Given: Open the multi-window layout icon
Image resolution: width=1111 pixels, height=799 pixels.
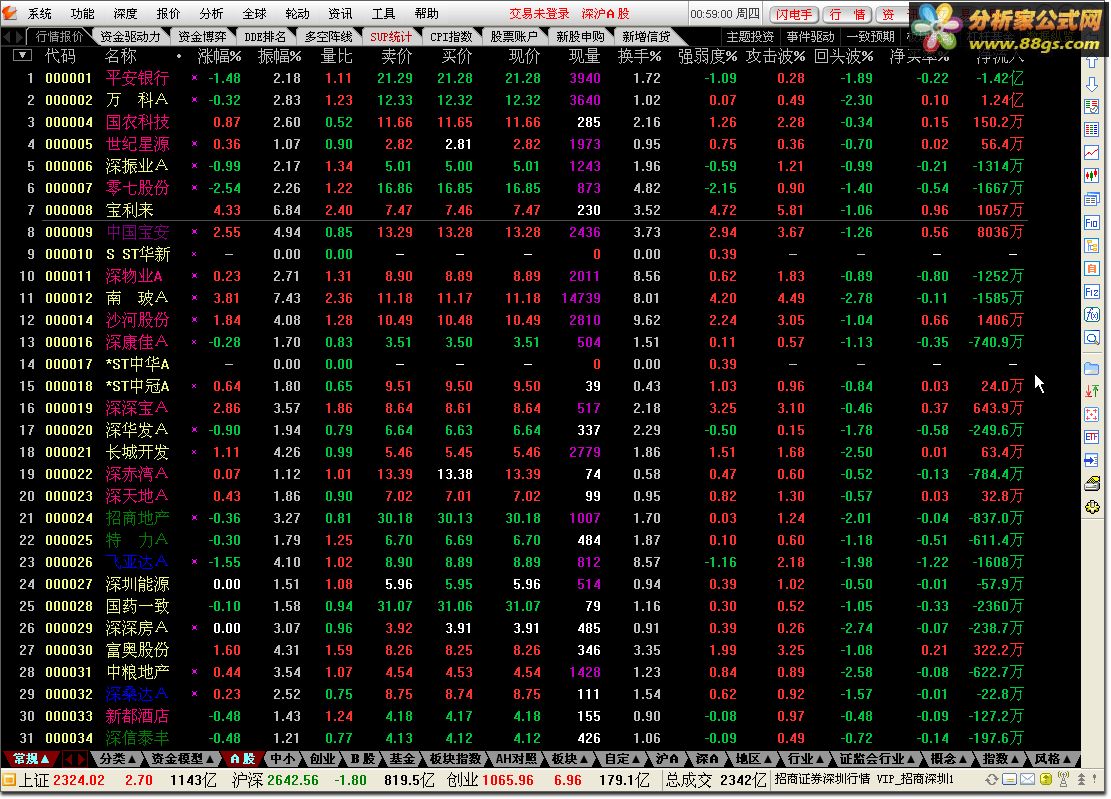Looking at the screenshot, I should click(1092, 200).
